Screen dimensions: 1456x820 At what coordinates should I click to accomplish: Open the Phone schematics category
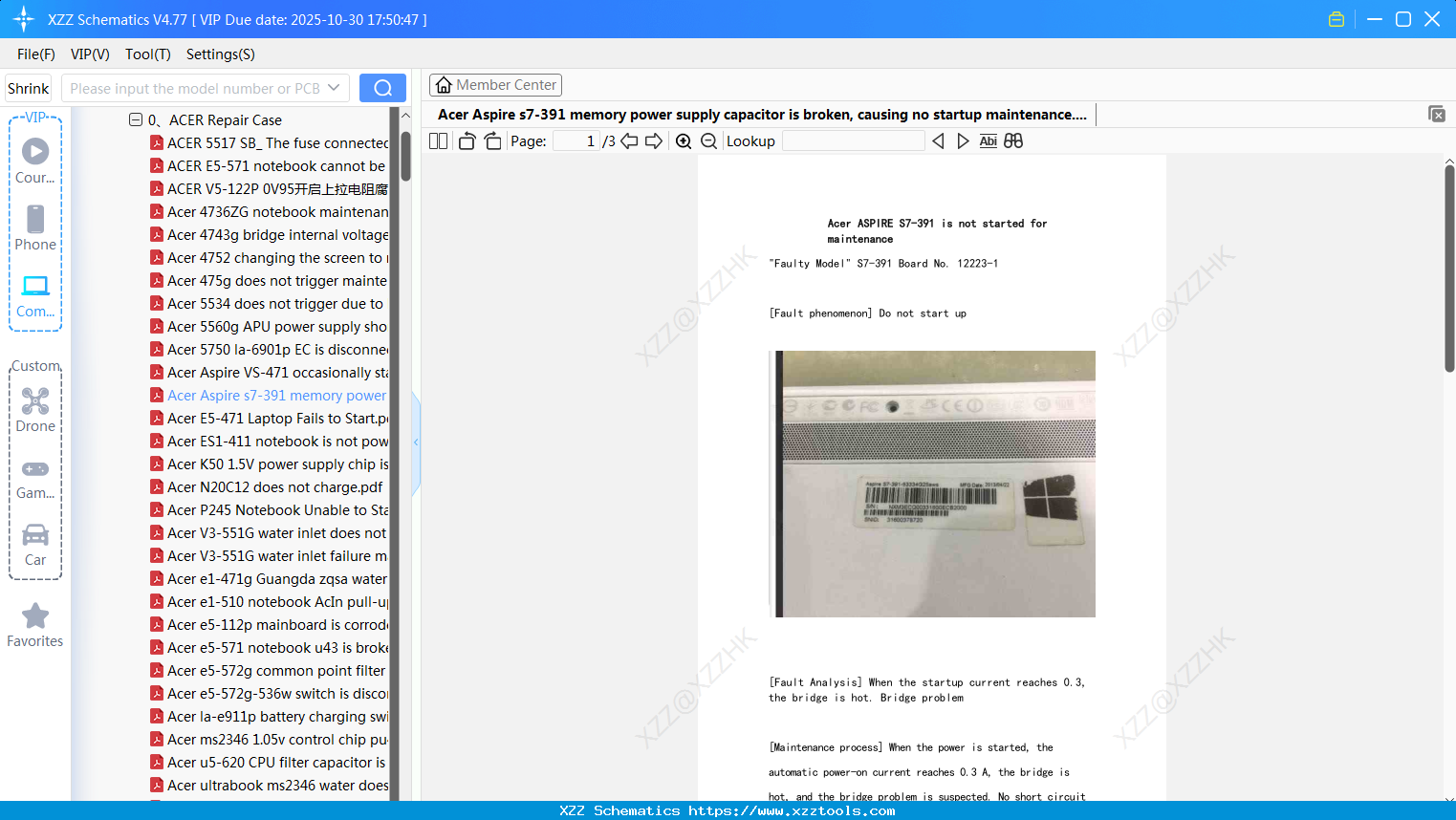pos(35,228)
